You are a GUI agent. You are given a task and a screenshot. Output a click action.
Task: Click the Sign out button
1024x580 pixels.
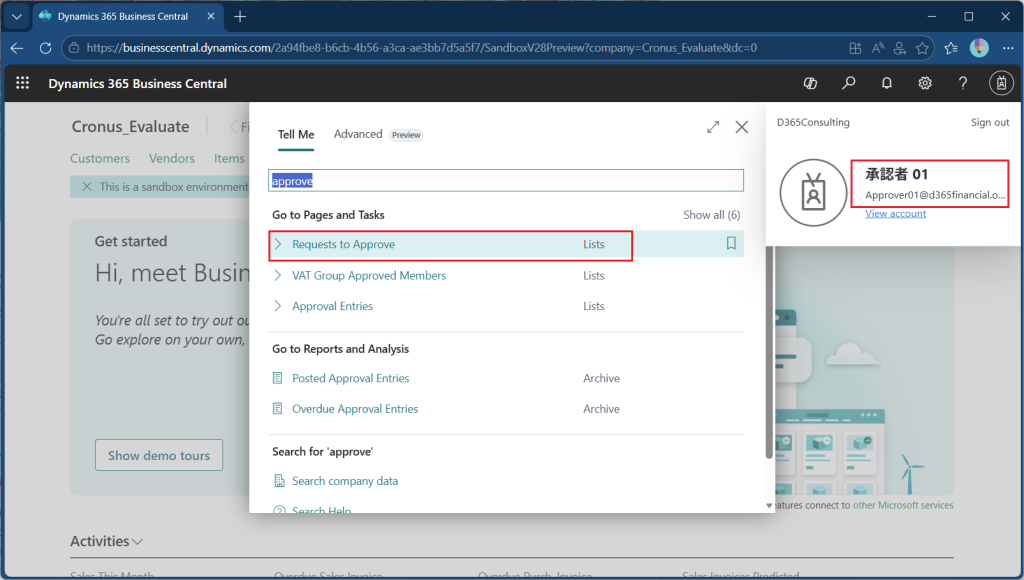[x=989, y=122]
